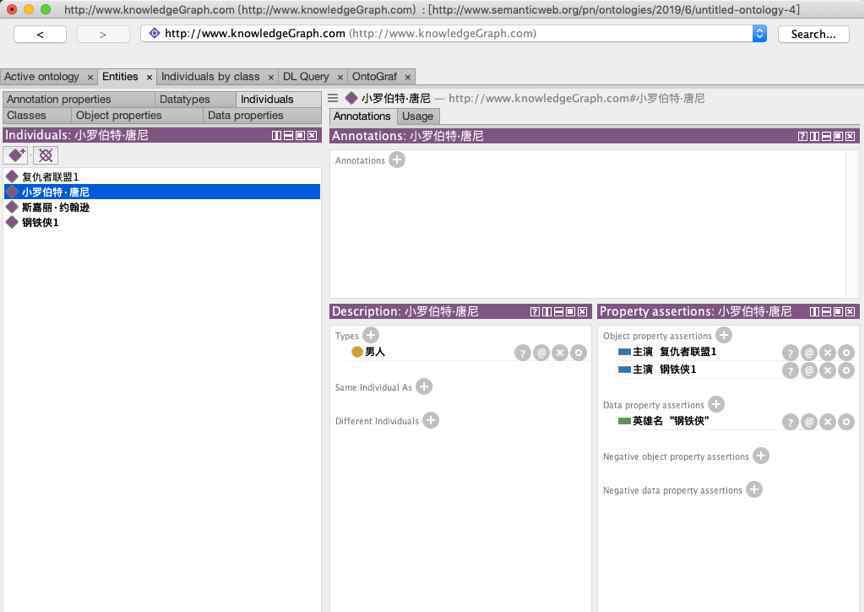
Task: Delete the 男人 type with its x icon
Action: click(560, 353)
